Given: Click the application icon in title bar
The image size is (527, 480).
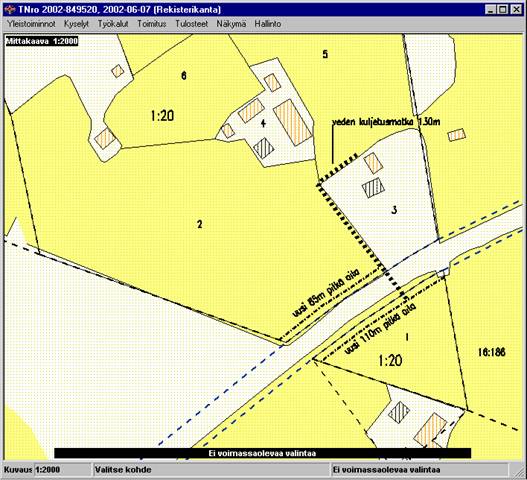Looking at the screenshot, I should [10, 9].
